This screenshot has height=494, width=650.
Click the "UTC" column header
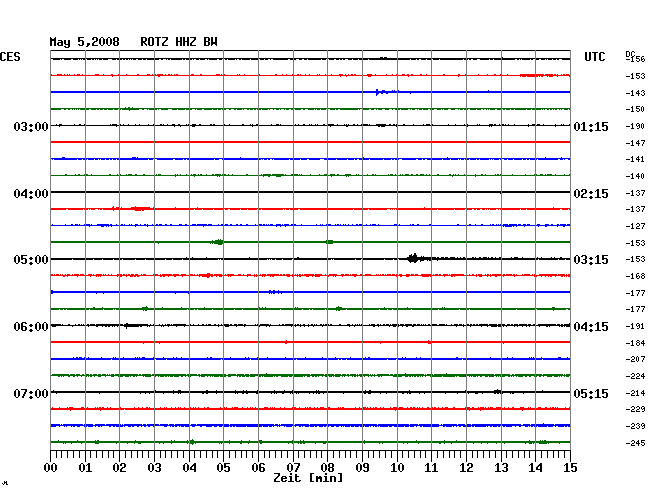click(594, 57)
